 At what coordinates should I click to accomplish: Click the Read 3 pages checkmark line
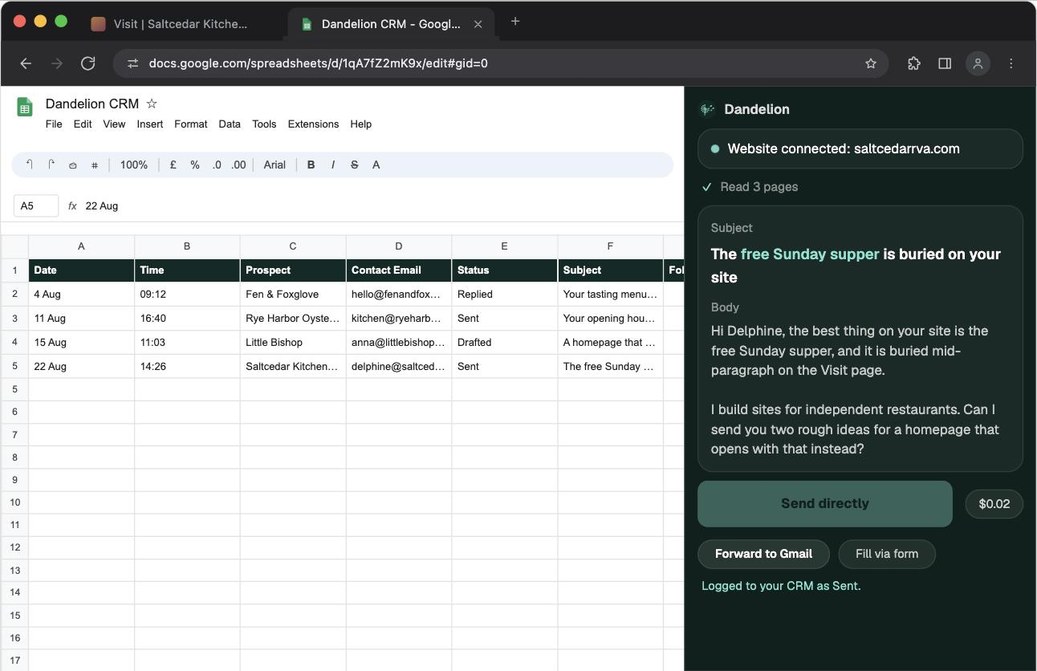(x=750, y=187)
